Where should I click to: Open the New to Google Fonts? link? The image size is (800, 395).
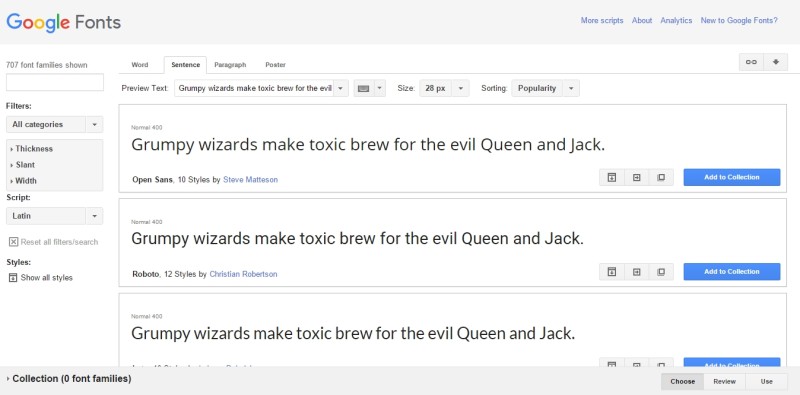tap(739, 20)
